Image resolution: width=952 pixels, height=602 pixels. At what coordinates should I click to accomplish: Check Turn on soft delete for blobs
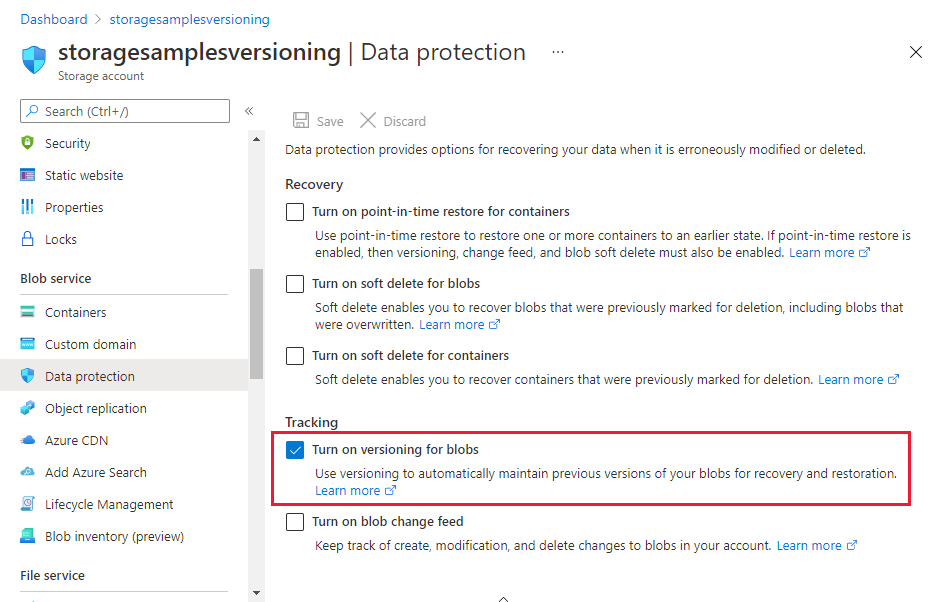click(295, 283)
